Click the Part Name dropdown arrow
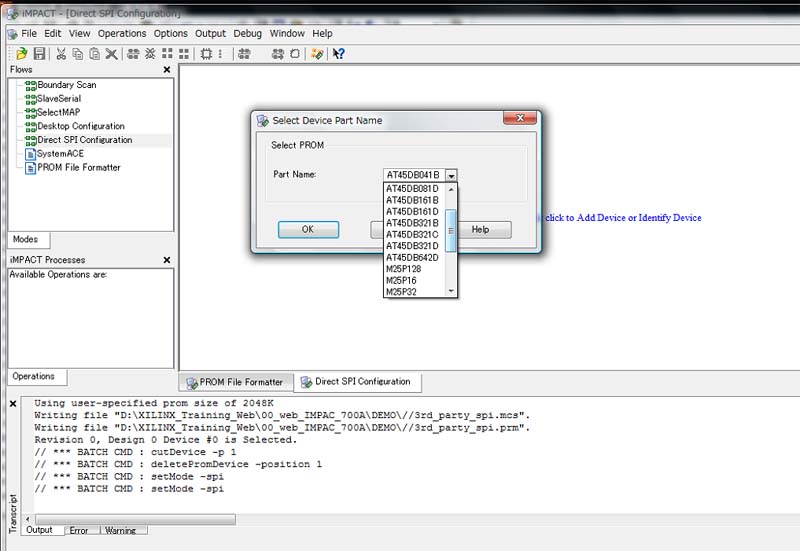The height and width of the screenshot is (551, 800). click(451, 175)
